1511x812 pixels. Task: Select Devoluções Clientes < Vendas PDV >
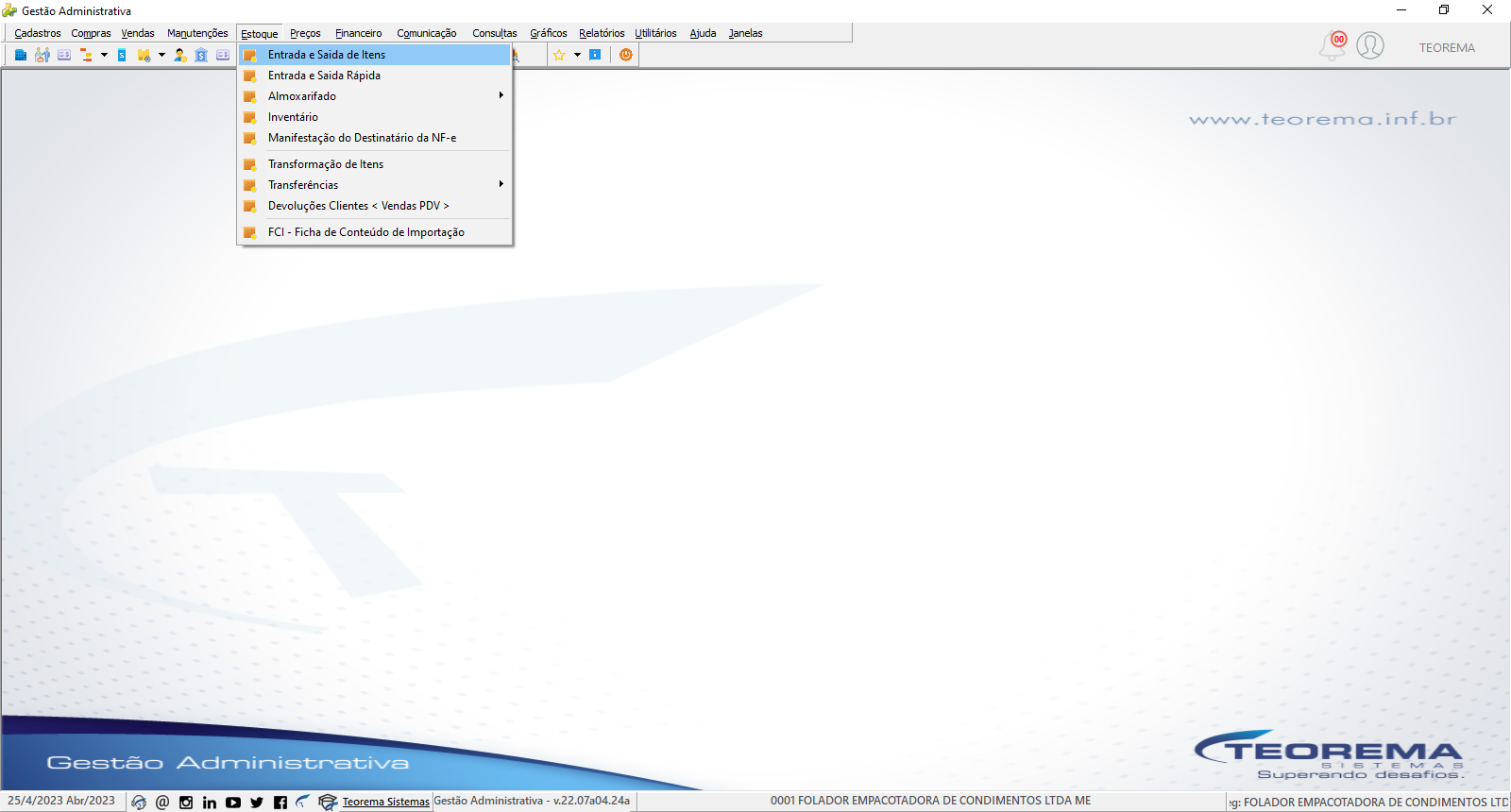[374, 206]
